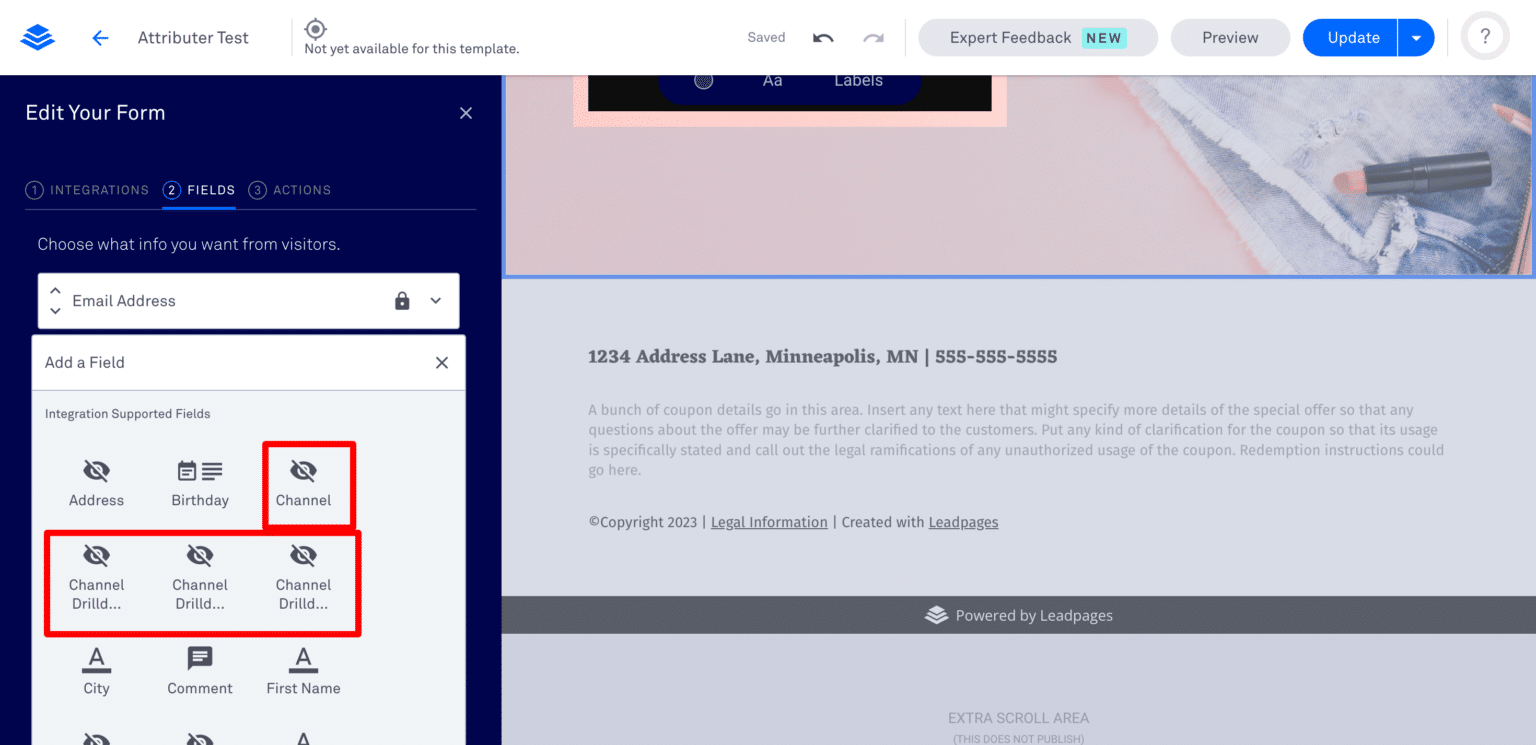
Task: Open the Legal Information link
Action: coord(769,522)
